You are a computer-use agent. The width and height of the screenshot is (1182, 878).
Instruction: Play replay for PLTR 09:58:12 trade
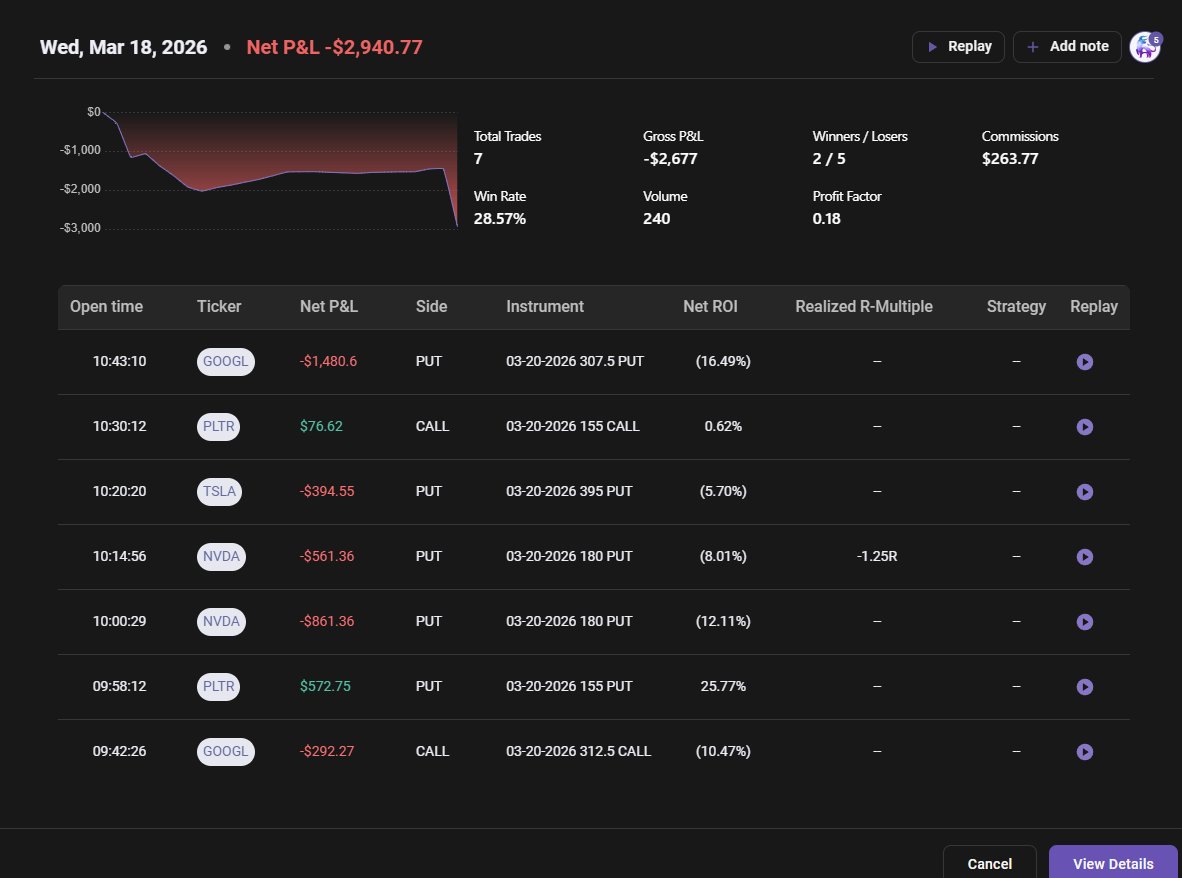[1085, 687]
